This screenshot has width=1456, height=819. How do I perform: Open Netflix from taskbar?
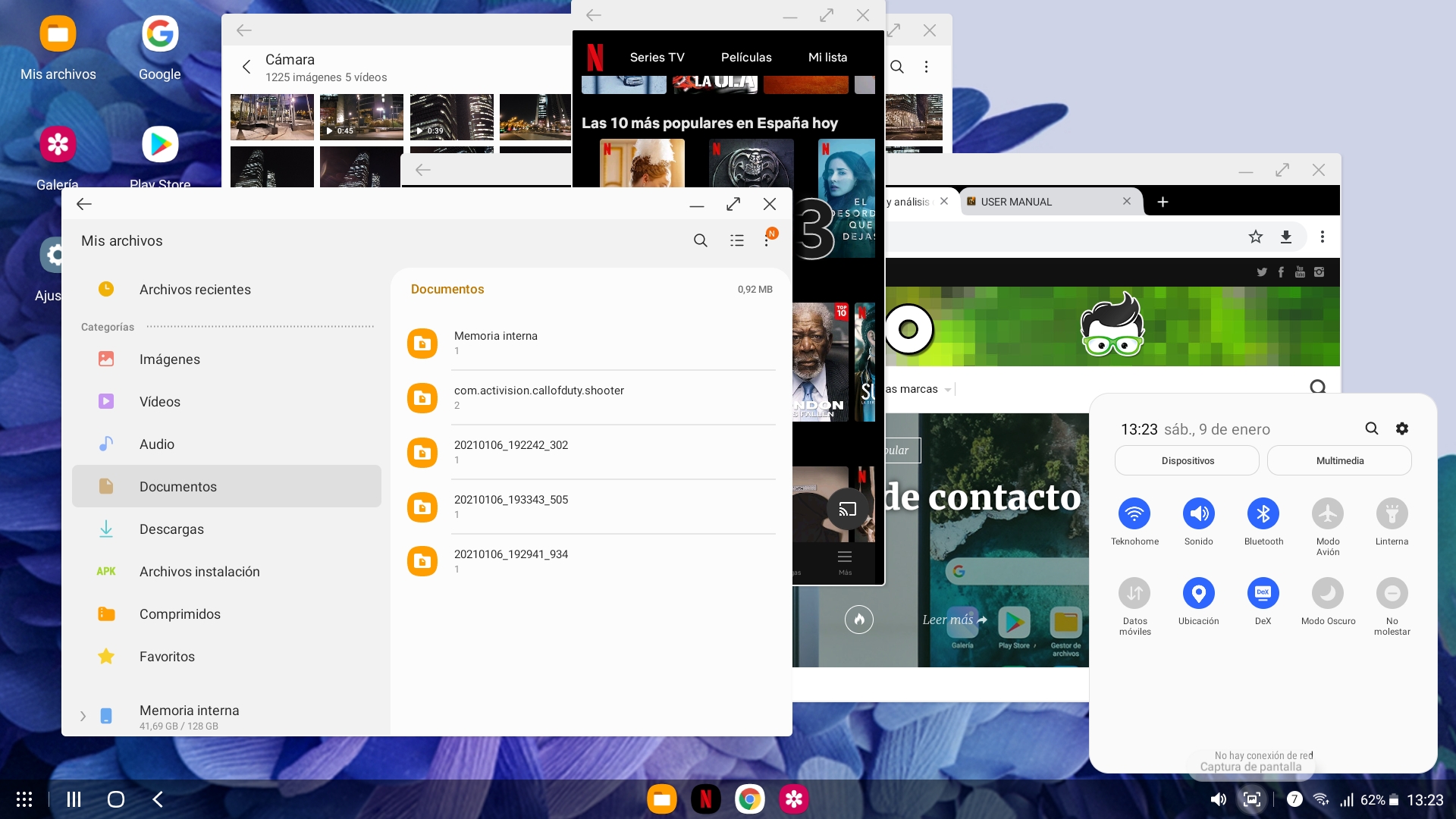[705, 799]
